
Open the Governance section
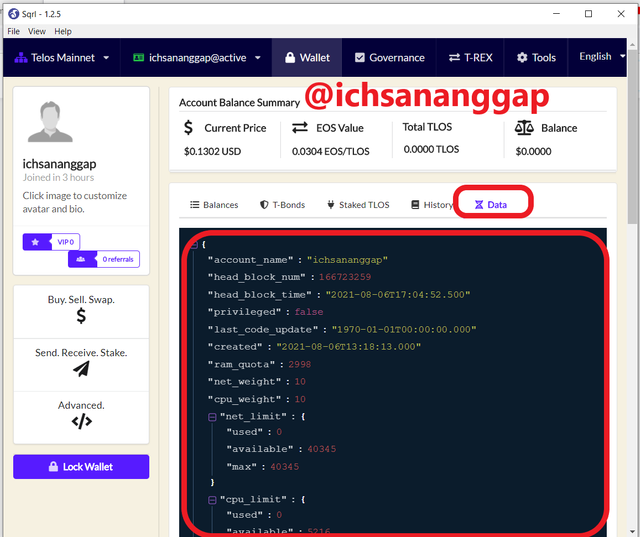(389, 58)
